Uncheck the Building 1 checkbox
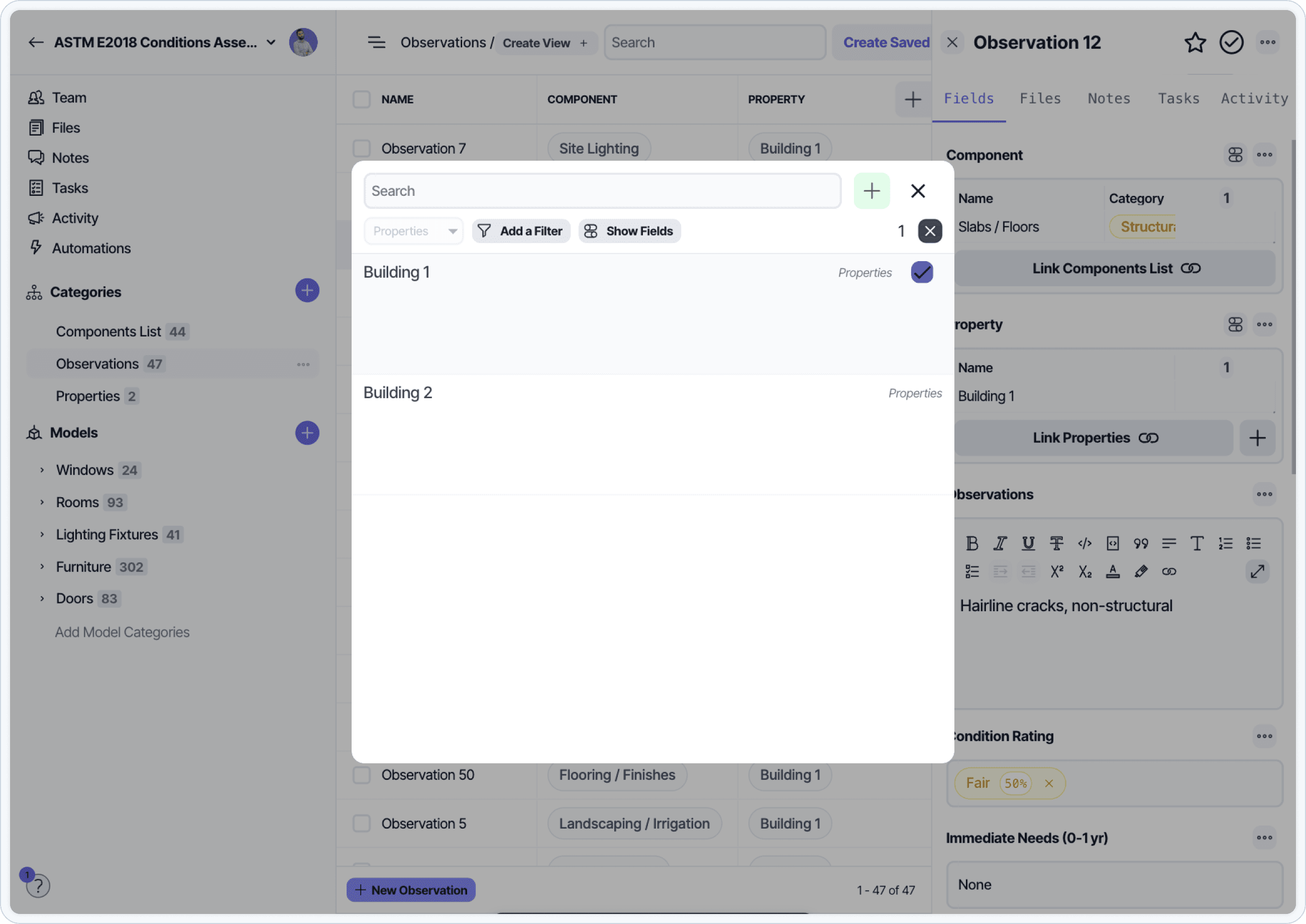1306x924 pixels. click(921, 272)
